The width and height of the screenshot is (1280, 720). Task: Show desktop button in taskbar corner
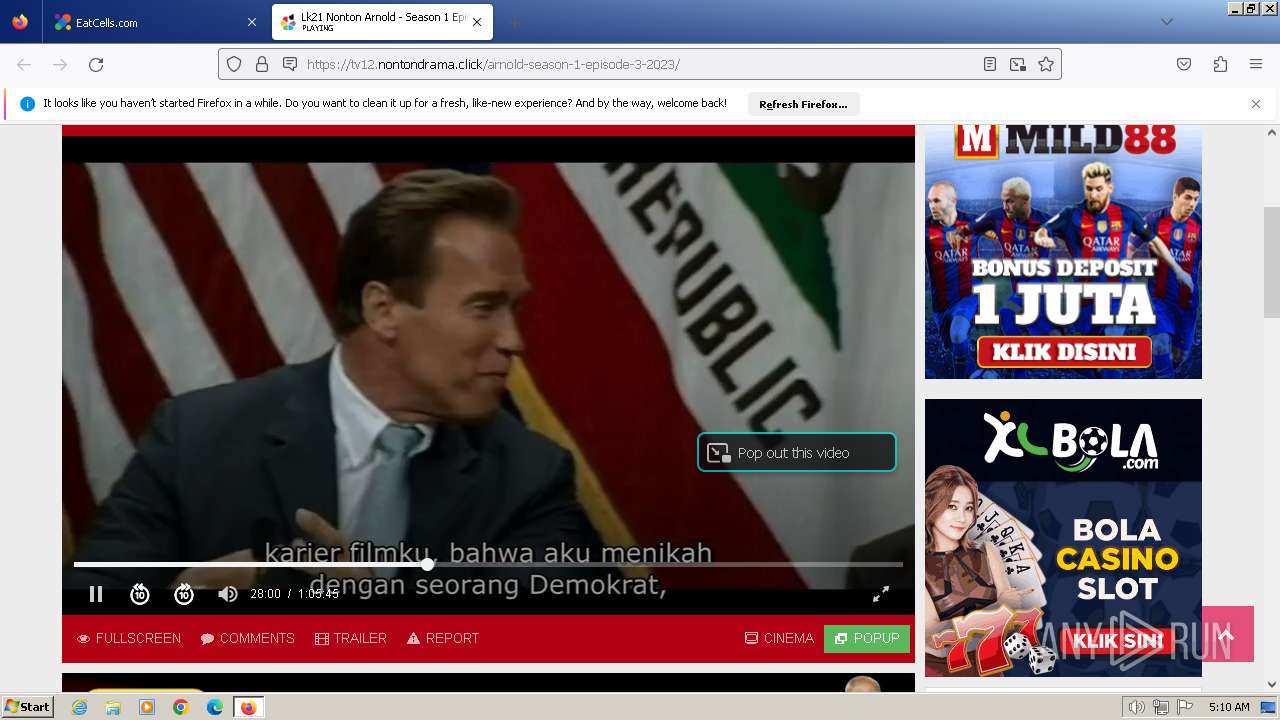coord(1268,707)
